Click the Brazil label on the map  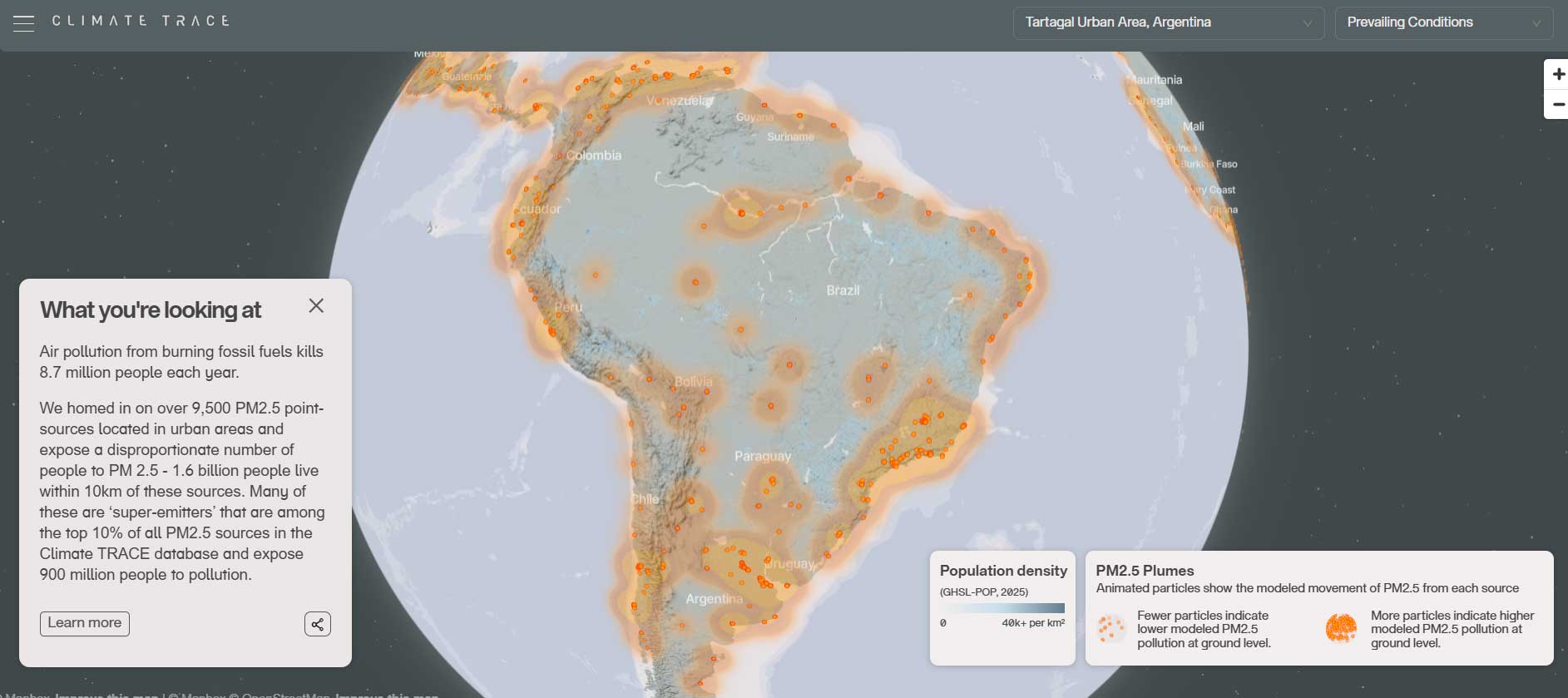(843, 290)
